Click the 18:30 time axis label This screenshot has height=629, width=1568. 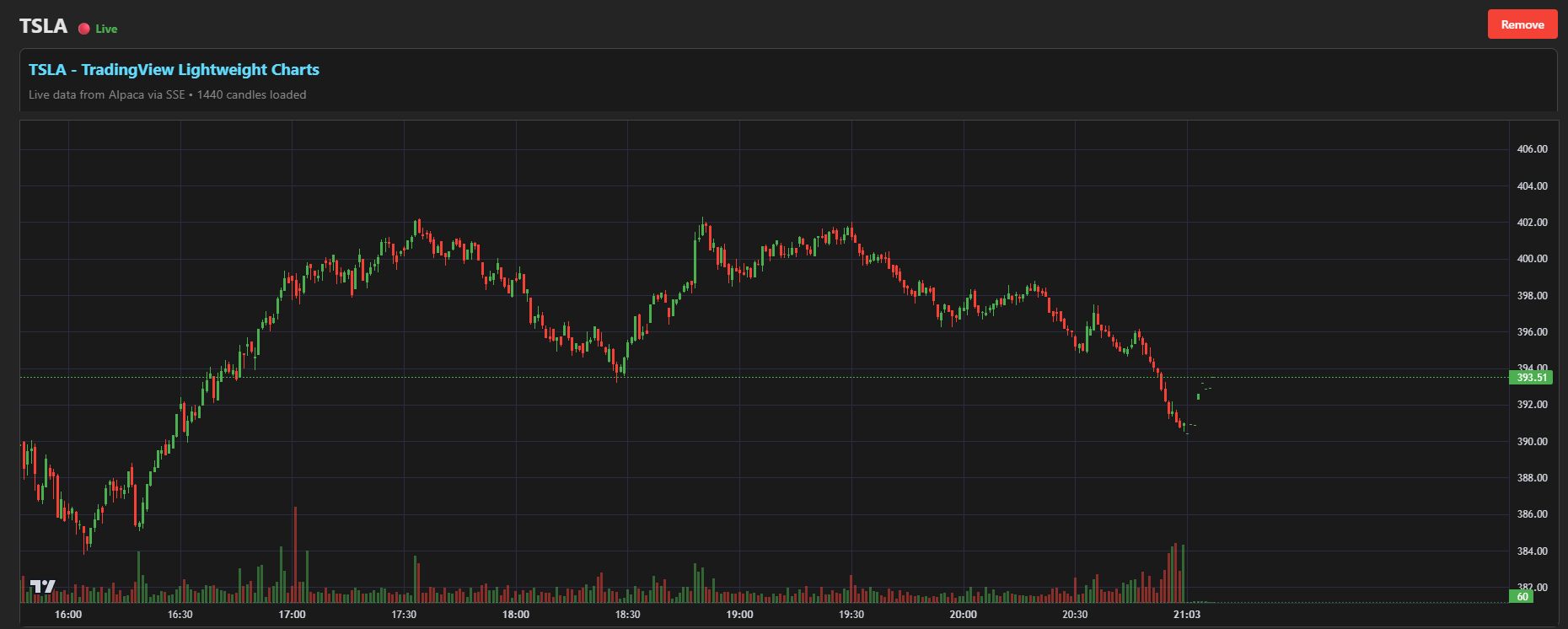(627, 615)
